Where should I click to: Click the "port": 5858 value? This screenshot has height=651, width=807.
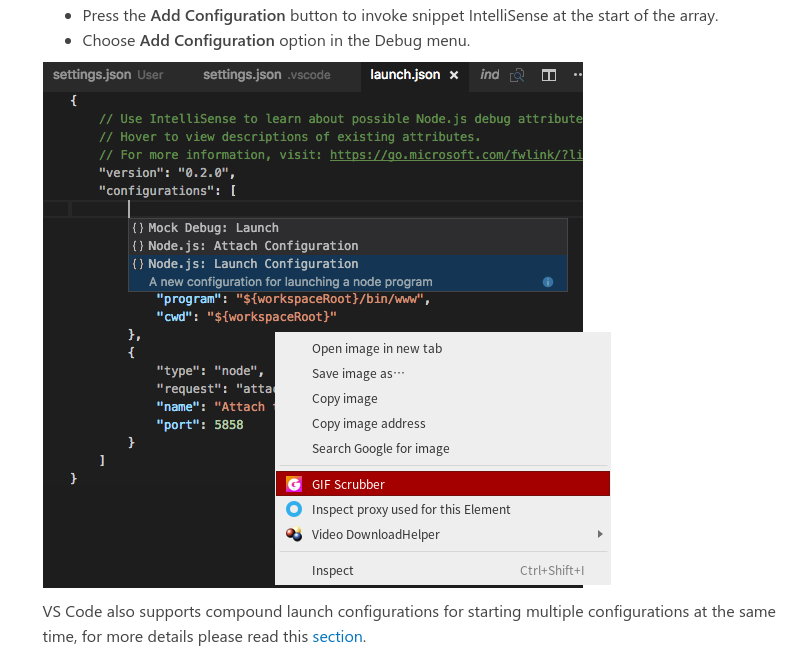point(229,425)
